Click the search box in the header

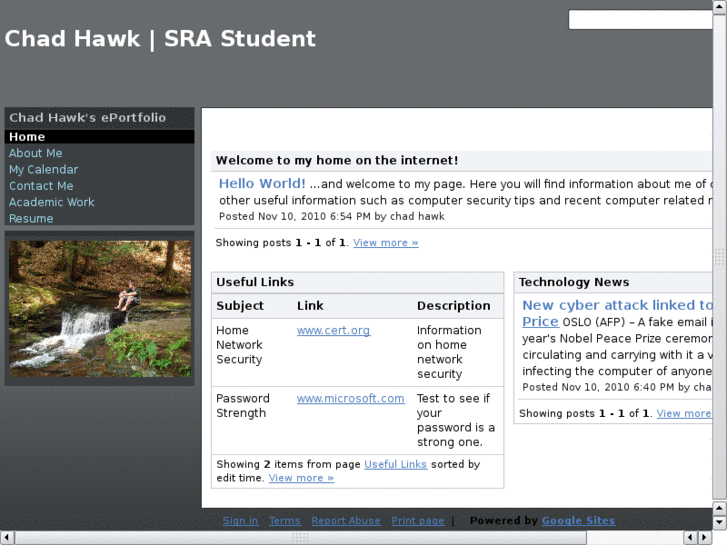pos(640,20)
